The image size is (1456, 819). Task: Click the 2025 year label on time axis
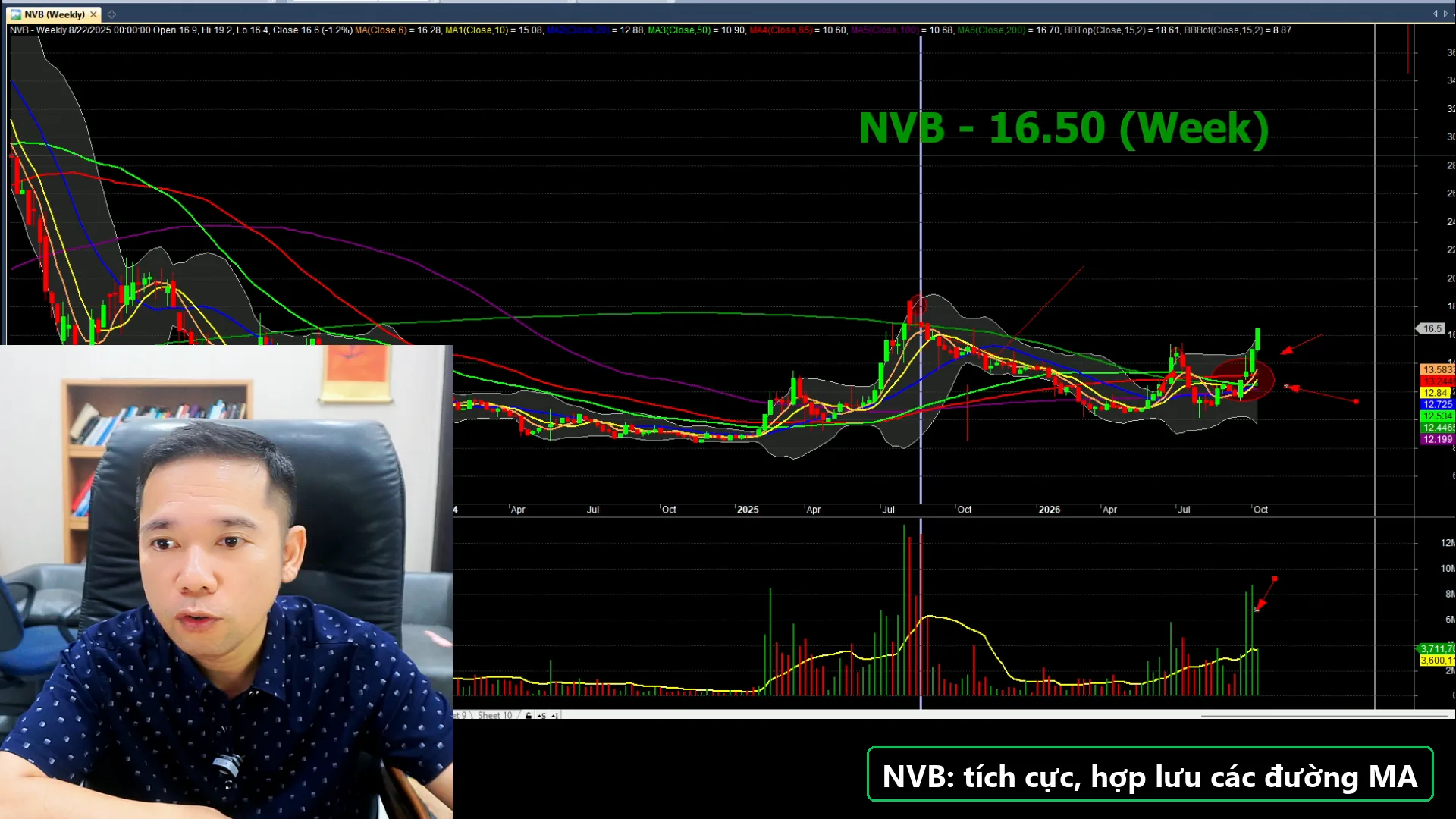748,510
